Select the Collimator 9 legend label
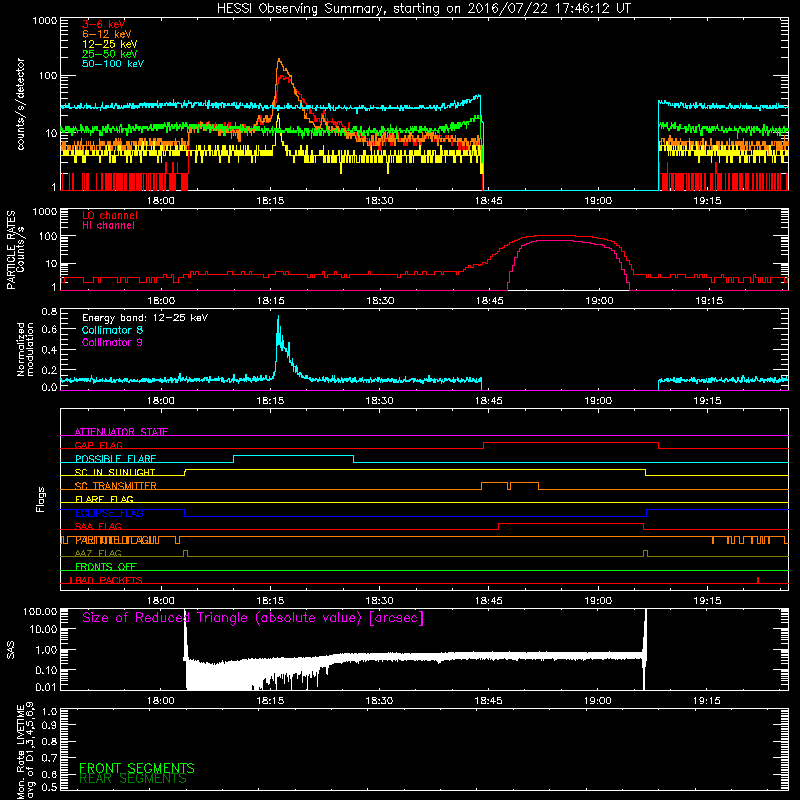The image size is (800, 800). click(112, 342)
